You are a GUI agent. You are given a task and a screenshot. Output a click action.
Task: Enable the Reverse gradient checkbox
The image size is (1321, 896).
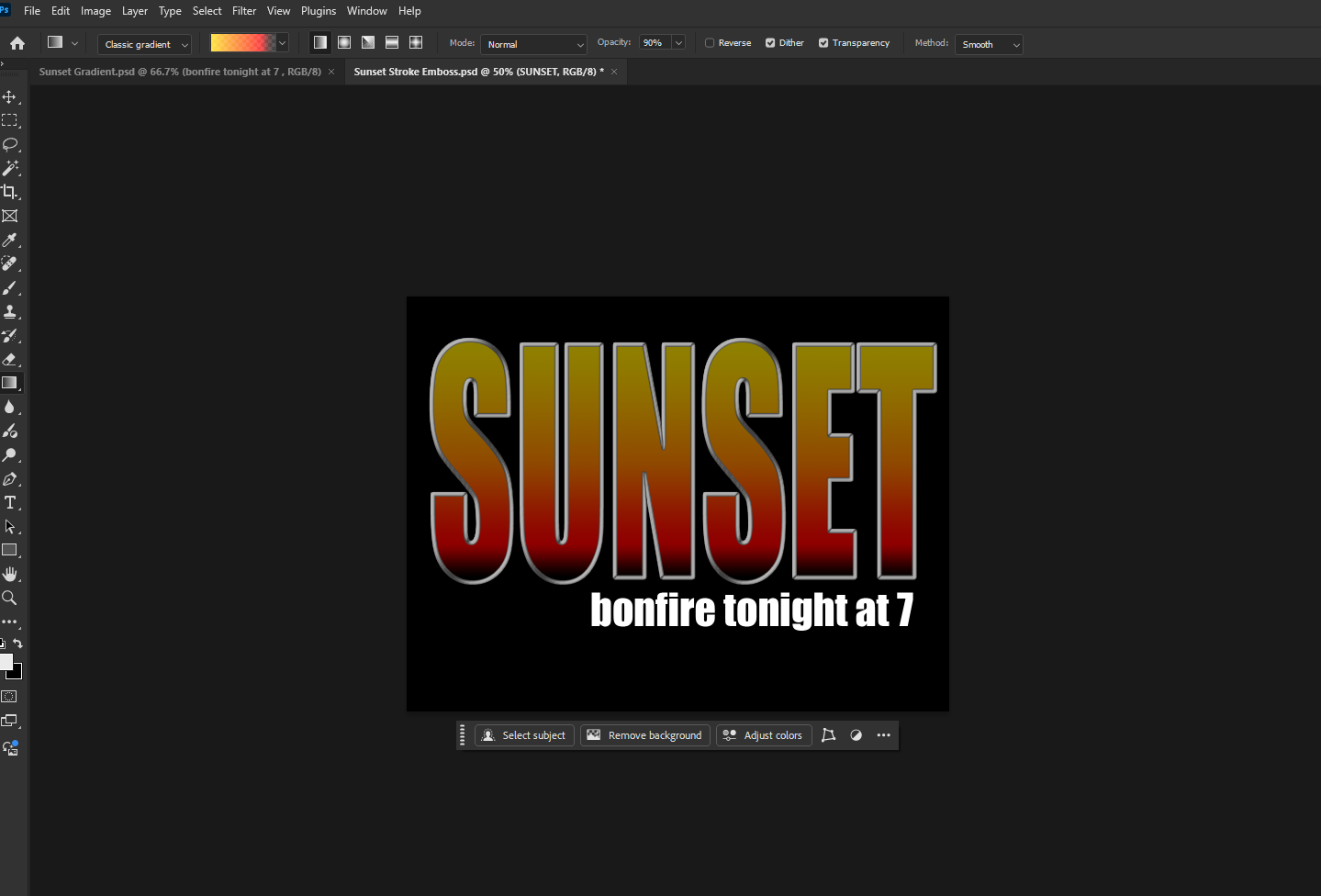click(709, 42)
